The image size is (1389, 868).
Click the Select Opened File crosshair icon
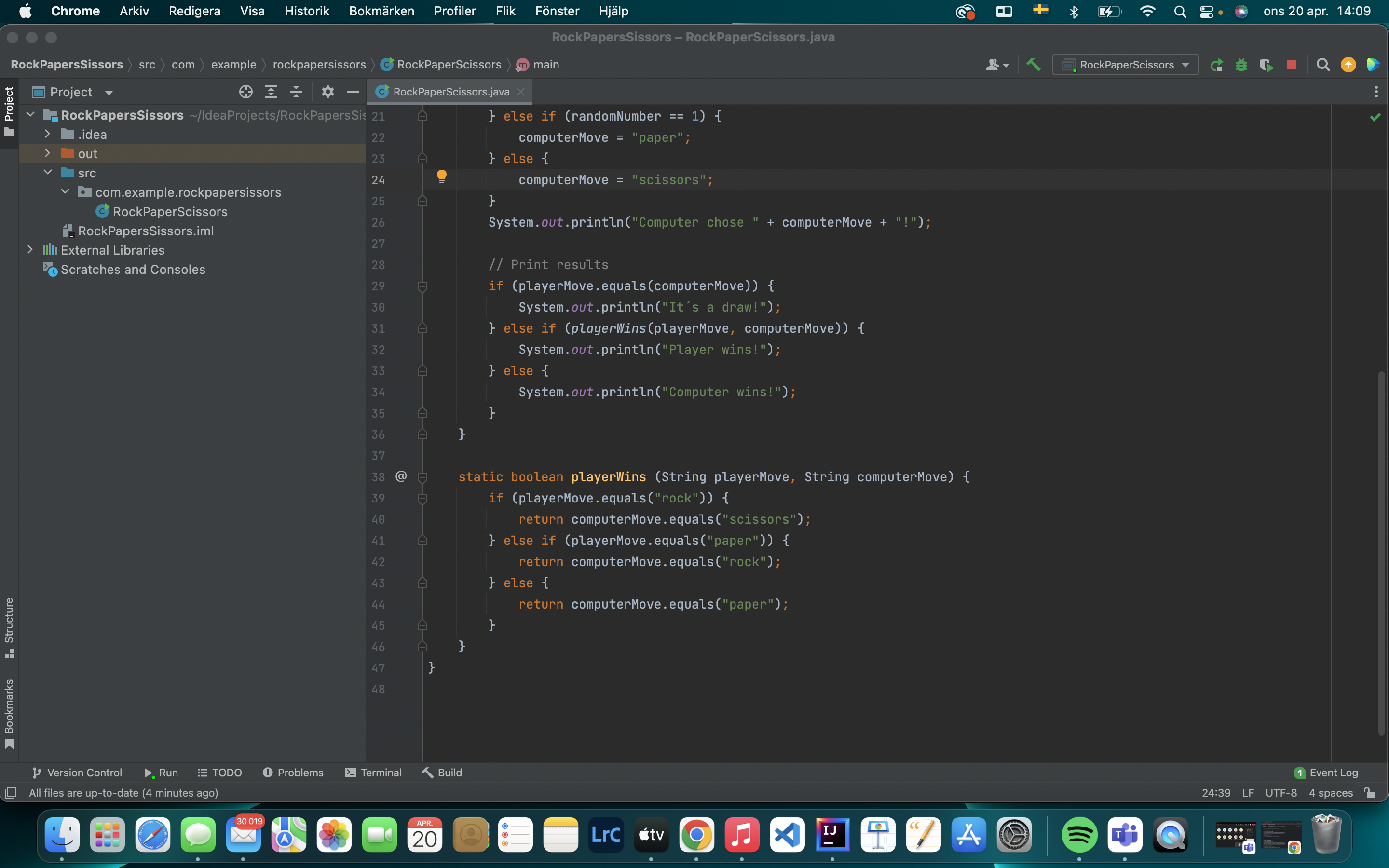coord(245,92)
